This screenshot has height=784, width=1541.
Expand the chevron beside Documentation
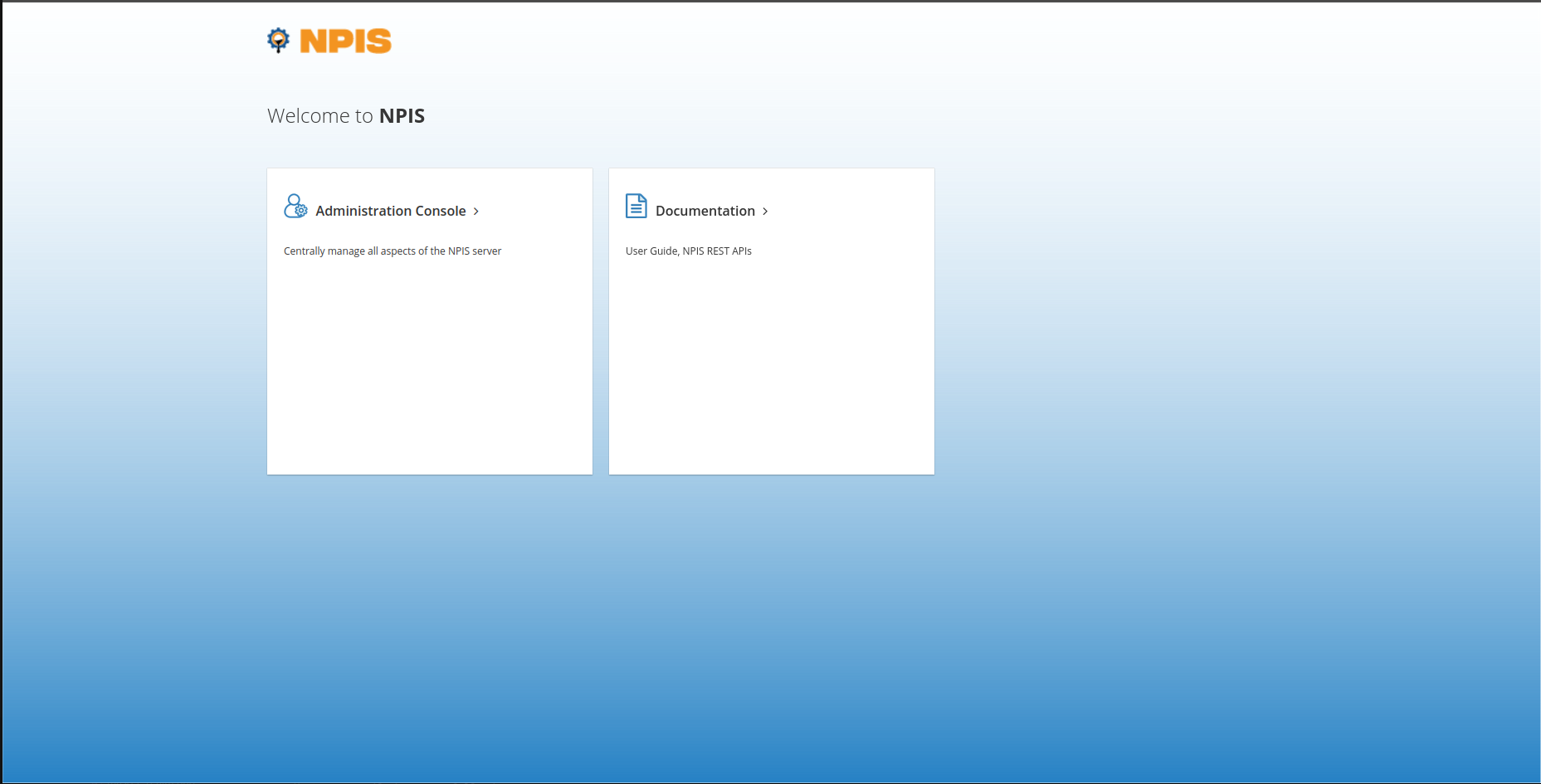(765, 212)
